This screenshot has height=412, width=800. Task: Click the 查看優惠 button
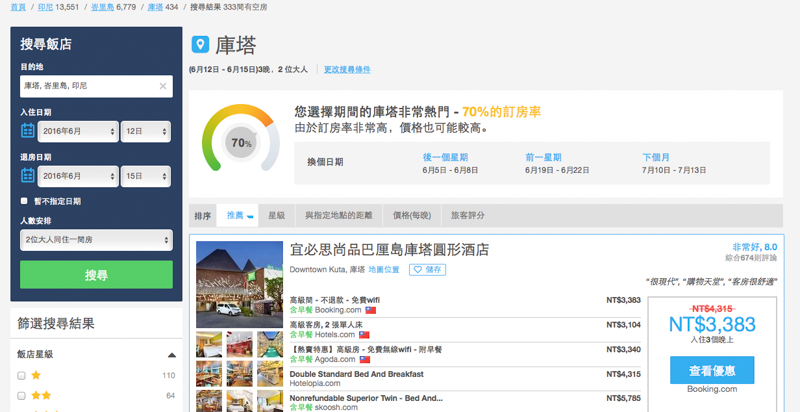click(712, 370)
